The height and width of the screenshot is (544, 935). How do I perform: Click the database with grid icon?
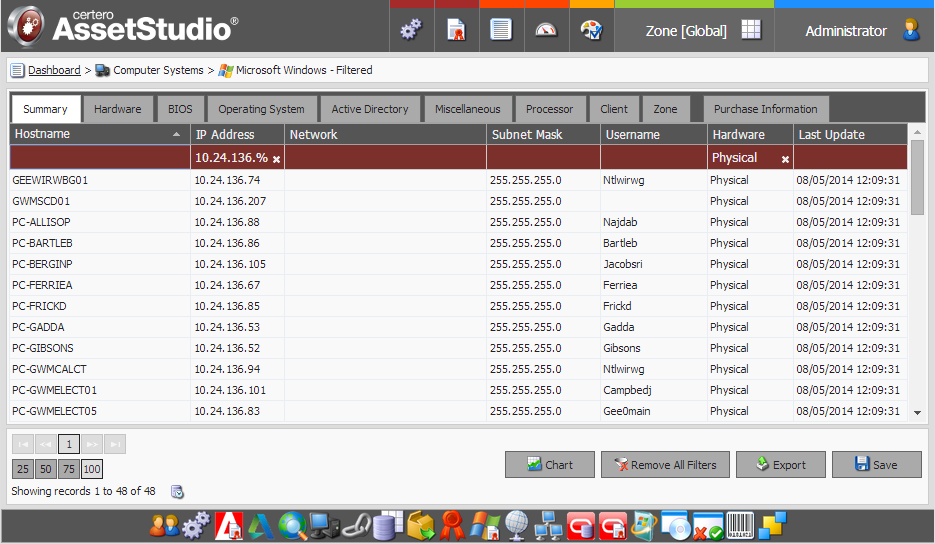388,526
